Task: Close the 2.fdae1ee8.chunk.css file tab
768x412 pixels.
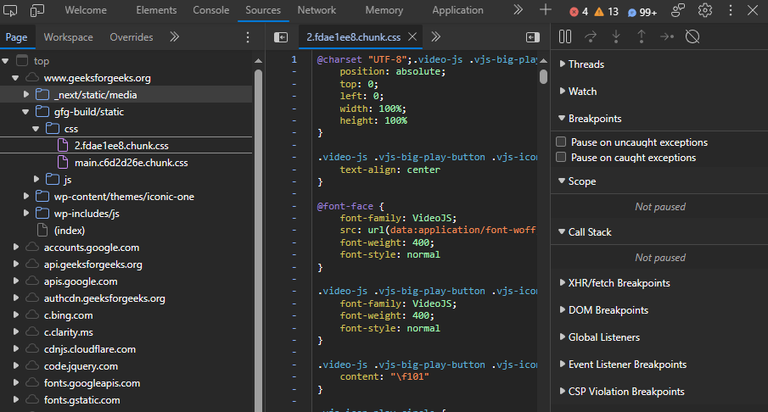Action: pos(412,37)
